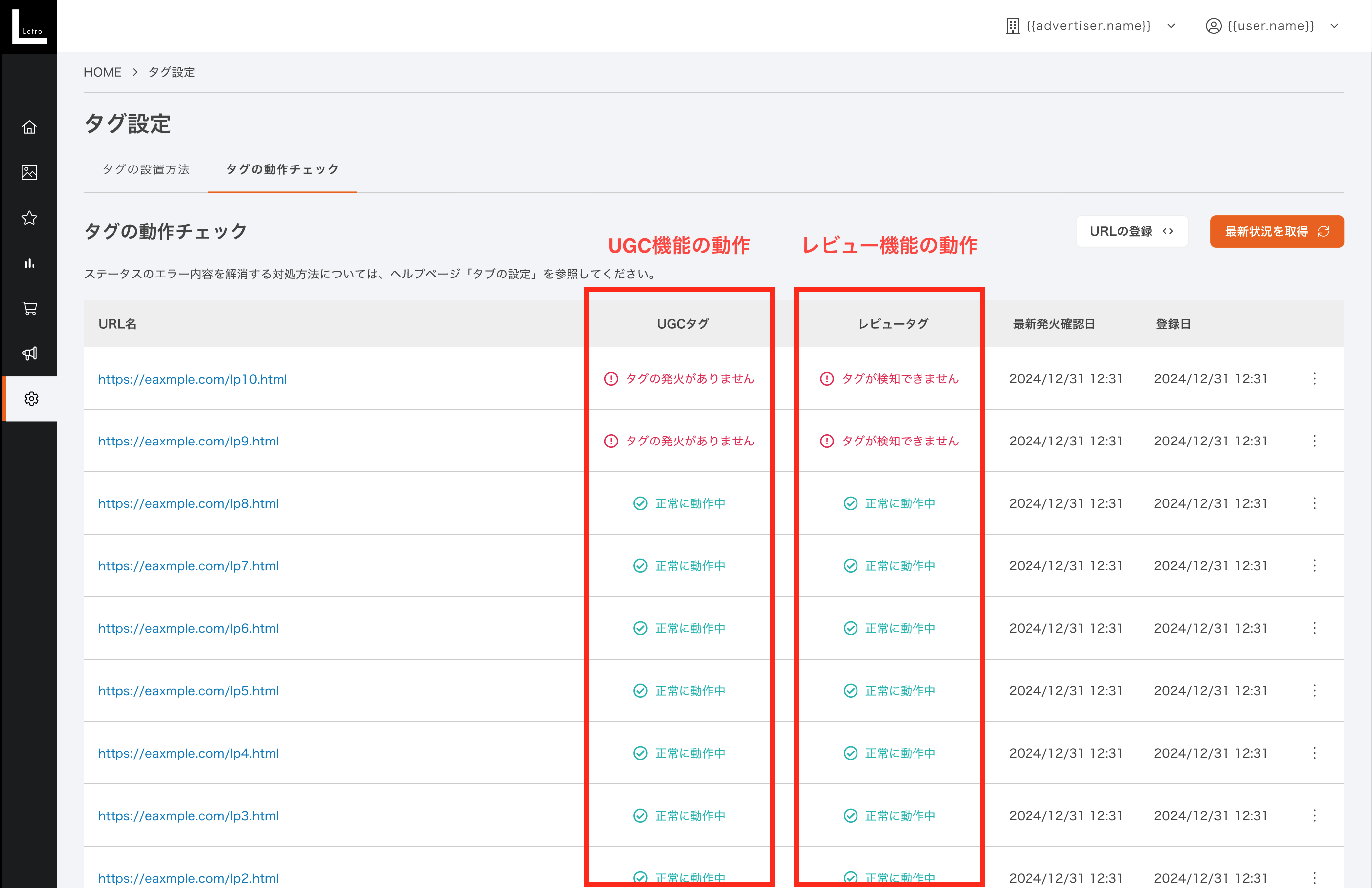Open three-dot menu for lp4.html row
This screenshot has height=888, width=1372.
(1315, 753)
